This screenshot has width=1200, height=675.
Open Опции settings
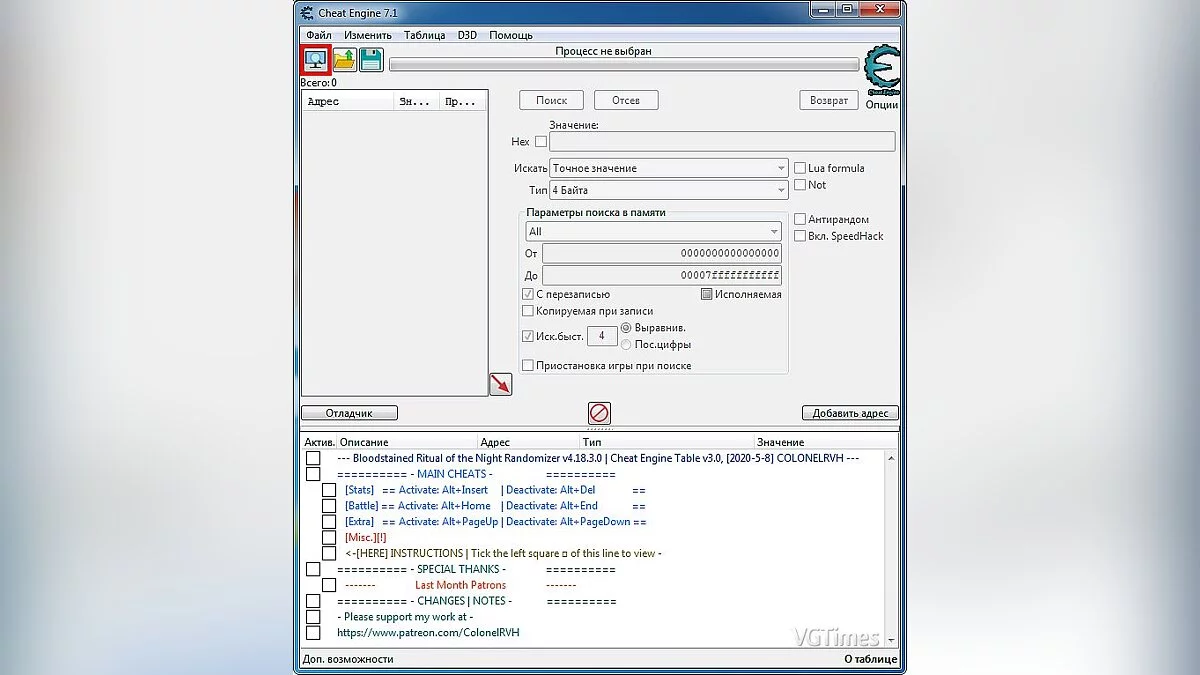[x=882, y=104]
